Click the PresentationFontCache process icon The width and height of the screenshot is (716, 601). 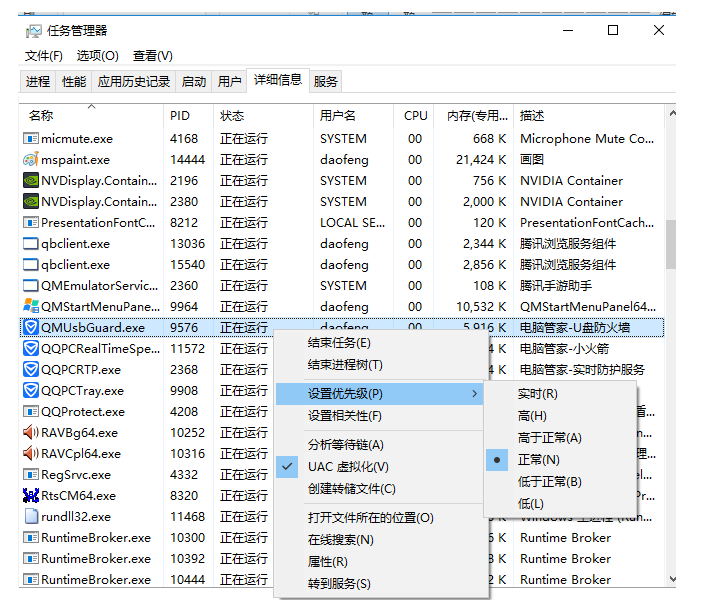pos(31,222)
